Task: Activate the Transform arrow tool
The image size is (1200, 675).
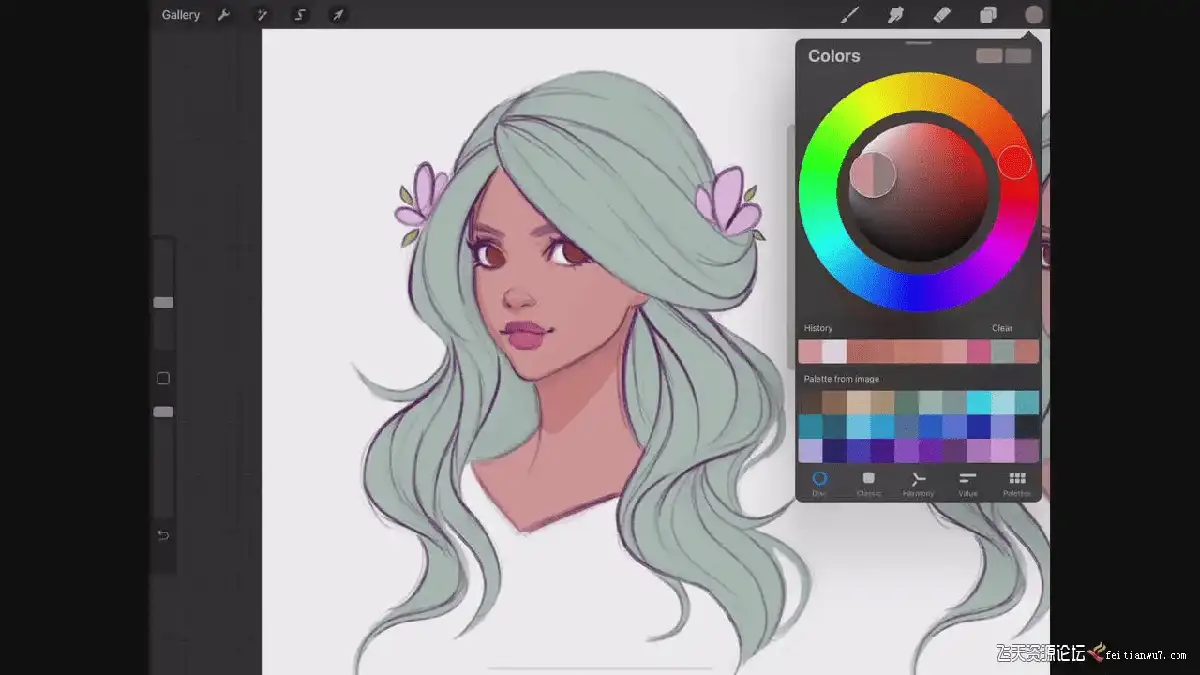Action: (338, 15)
